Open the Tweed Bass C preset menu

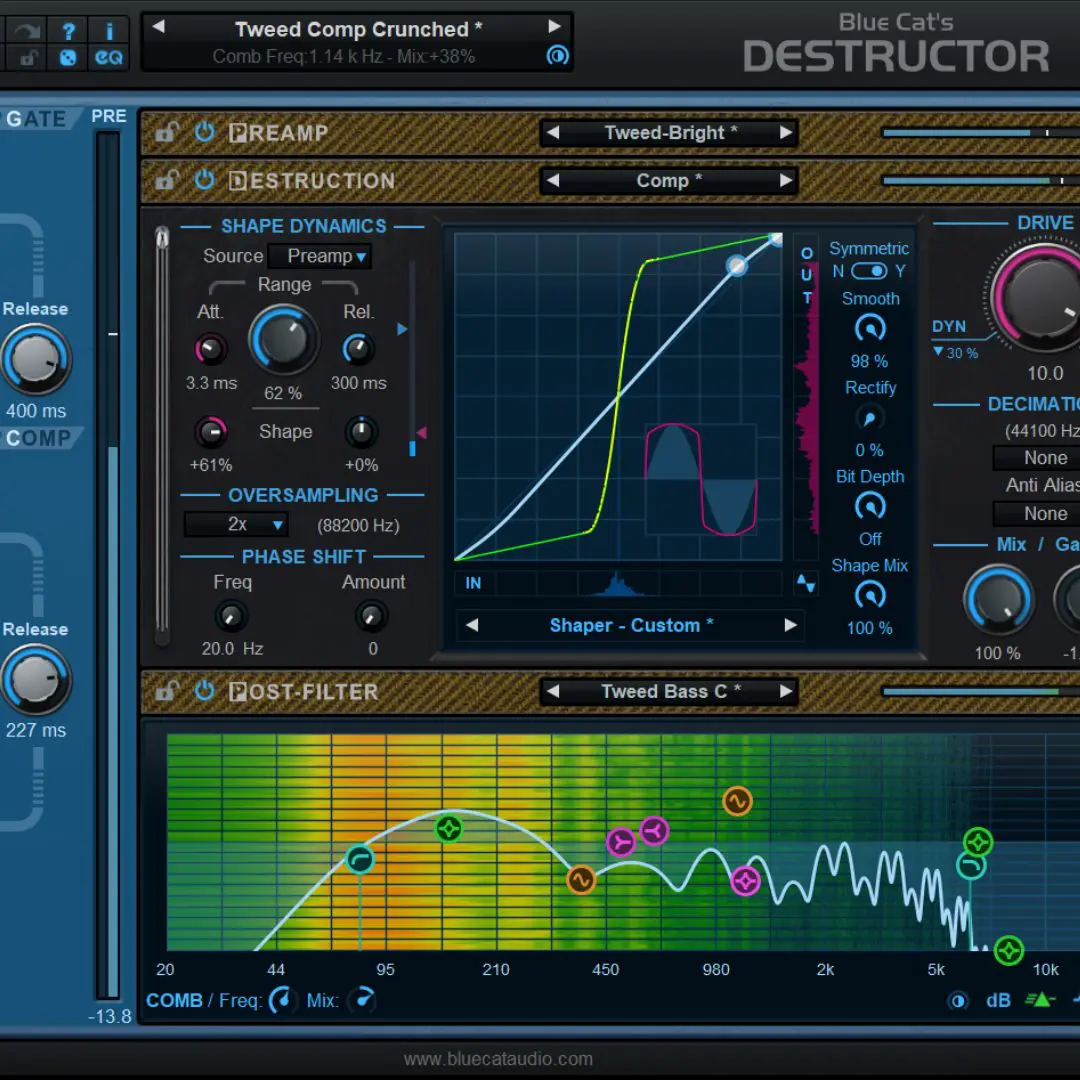669,692
